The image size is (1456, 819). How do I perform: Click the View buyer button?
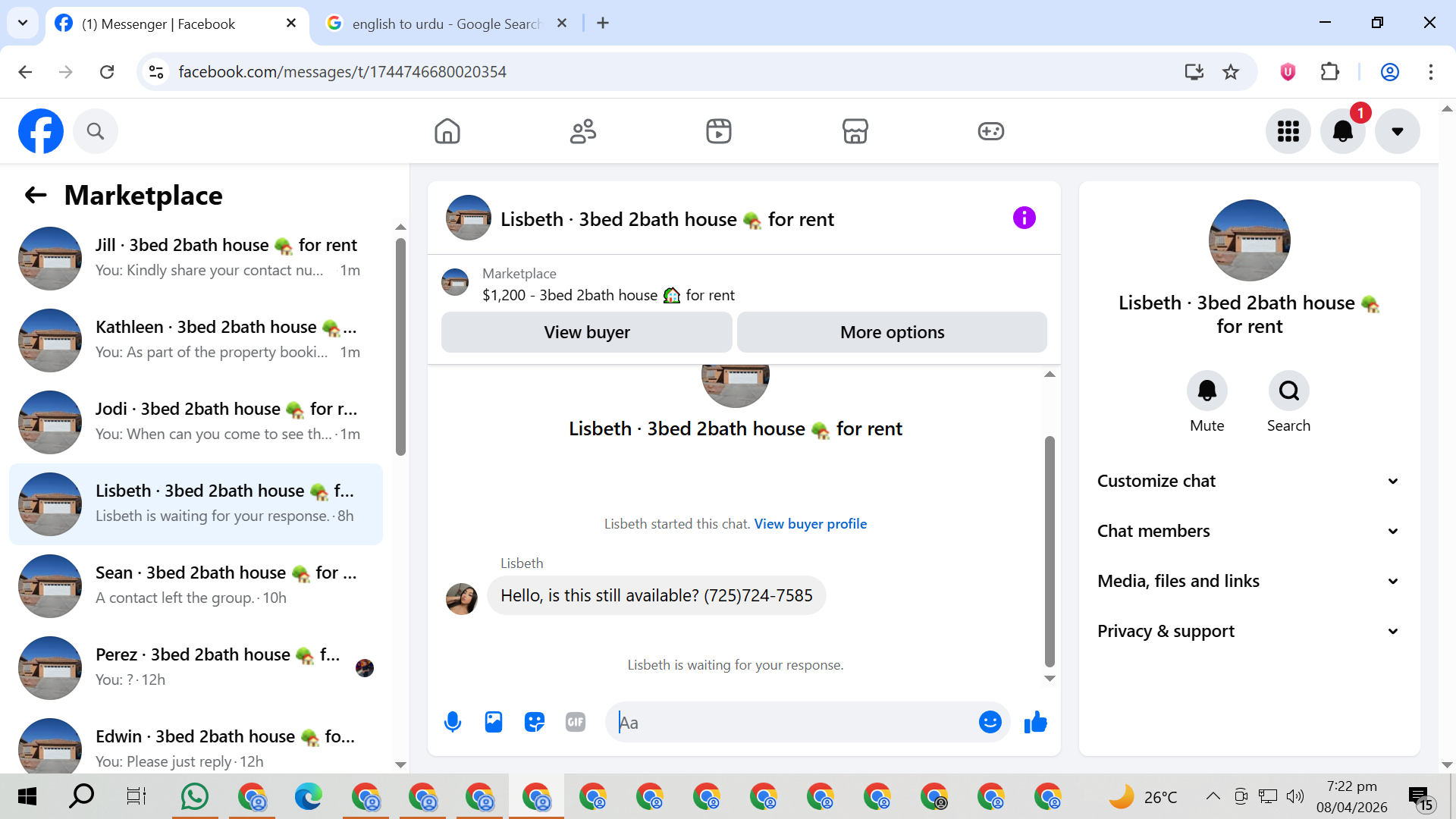click(586, 332)
